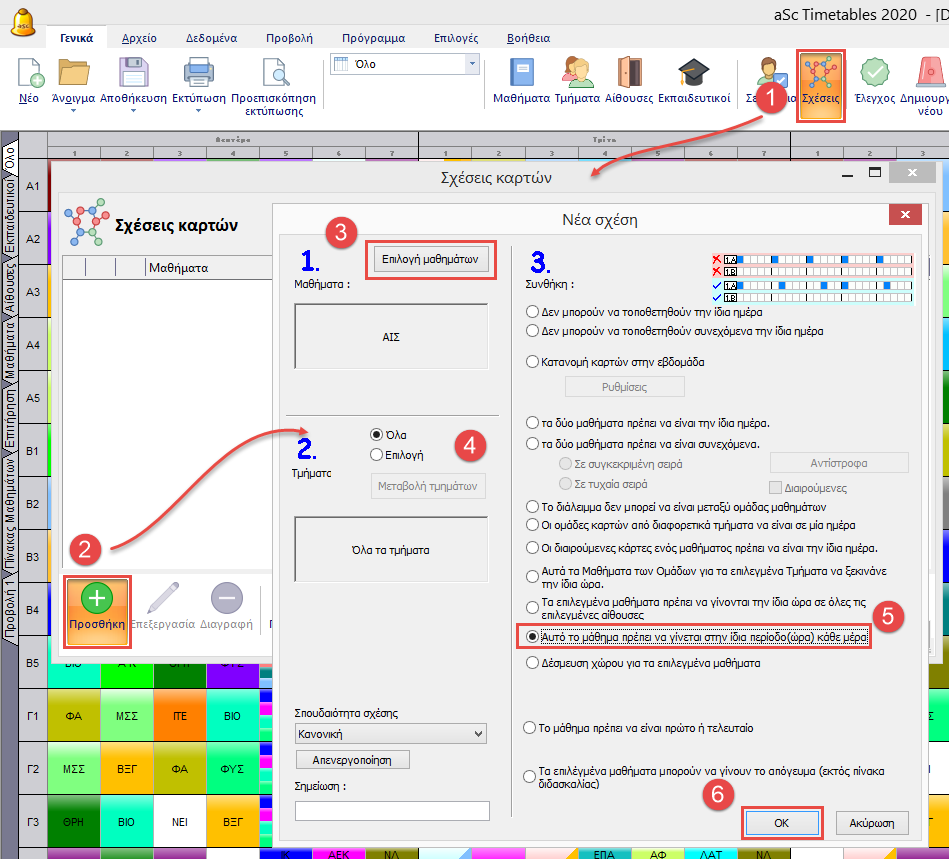Image resolution: width=949 pixels, height=859 pixels.
Task: Open Εκπαιδευτικοί teachers graduation cap icon
Action: [x=693, y=74]
